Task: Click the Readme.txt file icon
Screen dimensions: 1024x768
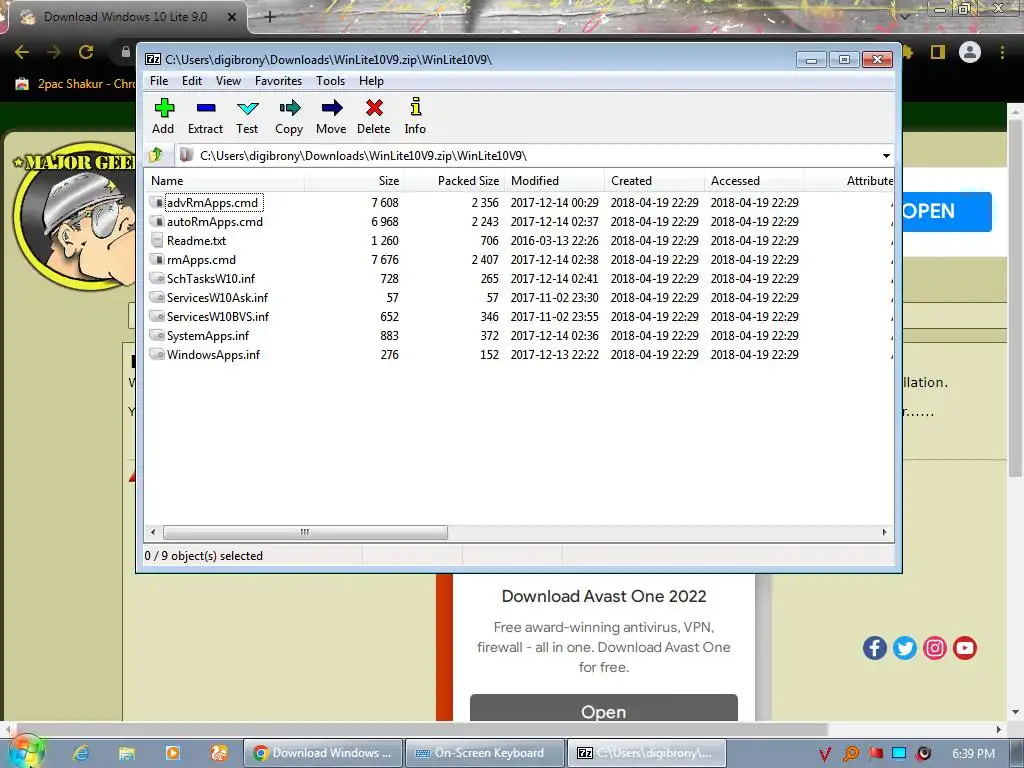Action: coord(156,240)
